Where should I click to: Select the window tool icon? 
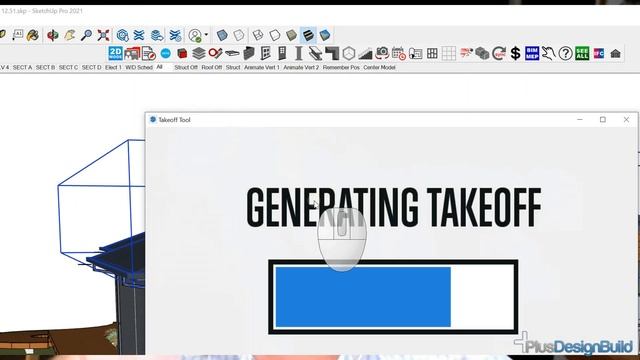tap(265, 53)
